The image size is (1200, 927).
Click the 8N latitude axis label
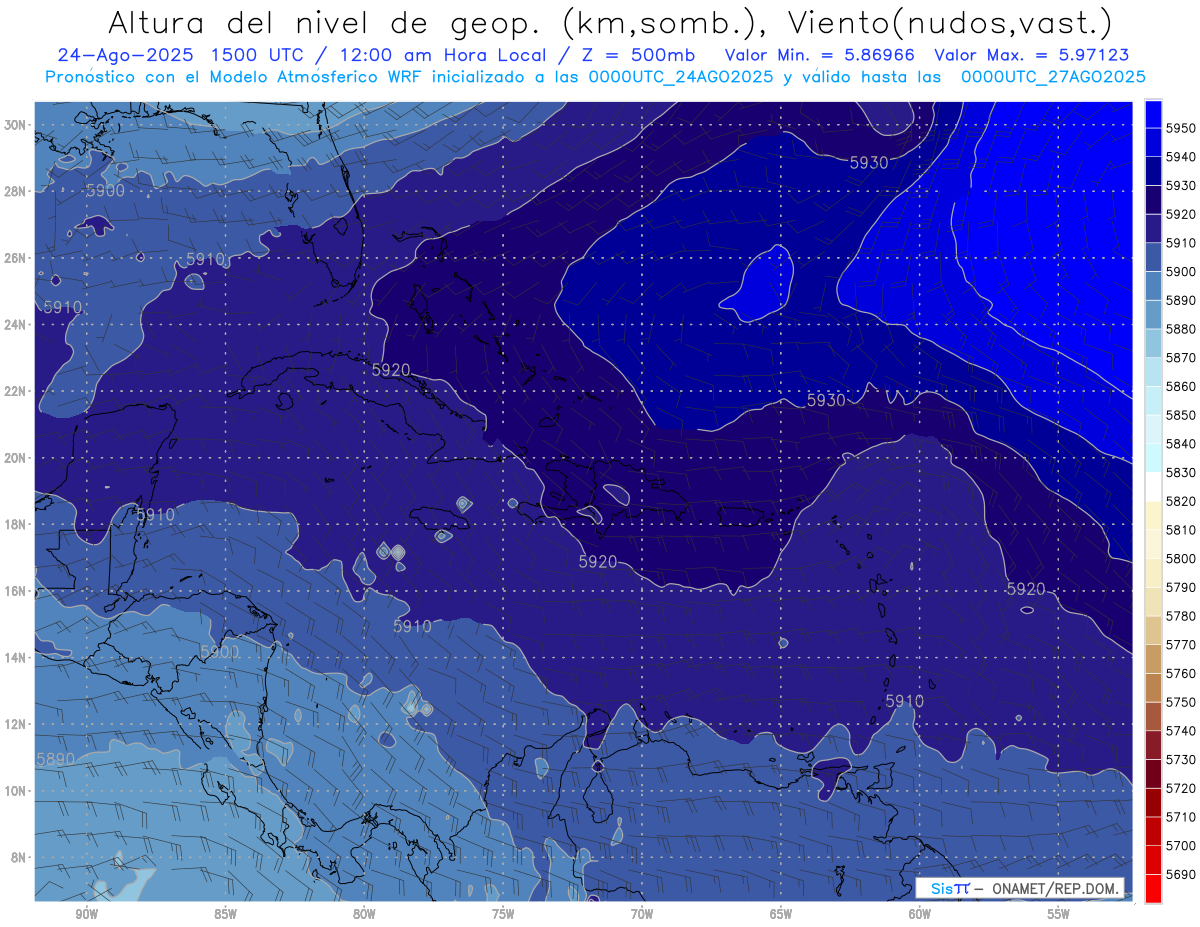pyautogui.click(x=18, y=857)
